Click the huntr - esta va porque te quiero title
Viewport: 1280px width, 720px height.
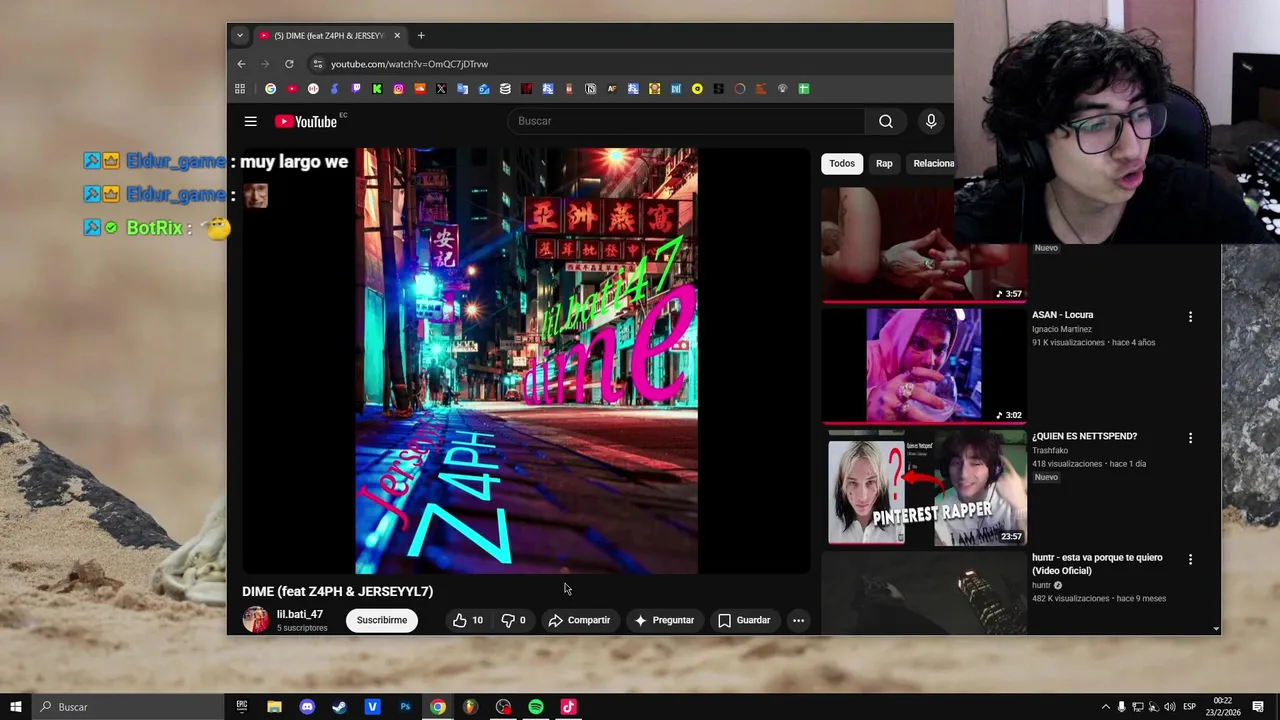[1097, 564]
